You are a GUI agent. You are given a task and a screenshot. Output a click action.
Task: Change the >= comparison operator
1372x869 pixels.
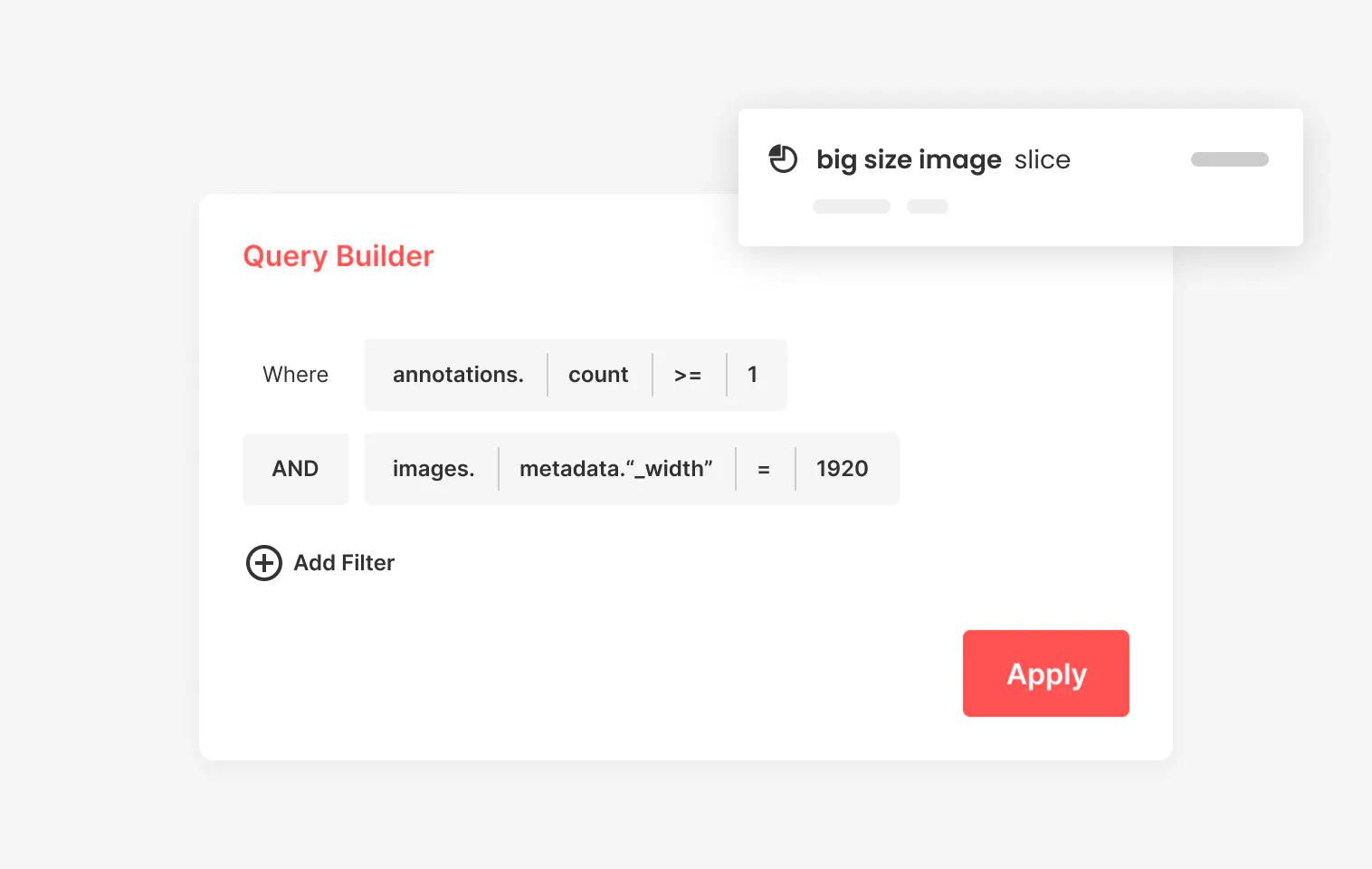pos(688,375)
